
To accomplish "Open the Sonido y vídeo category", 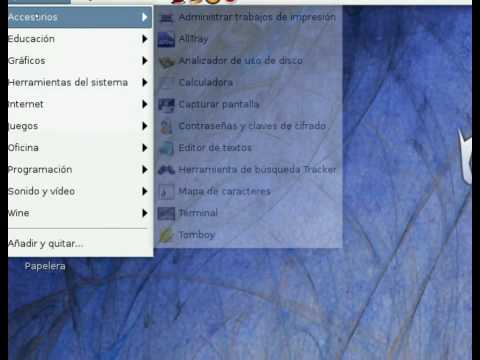I will 80,191.
